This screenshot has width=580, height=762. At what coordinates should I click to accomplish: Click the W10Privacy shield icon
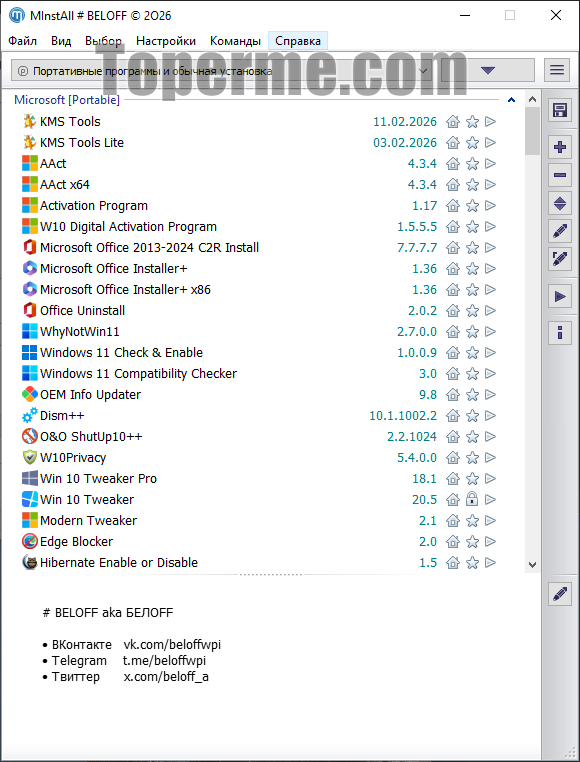(x=30, y=457)
